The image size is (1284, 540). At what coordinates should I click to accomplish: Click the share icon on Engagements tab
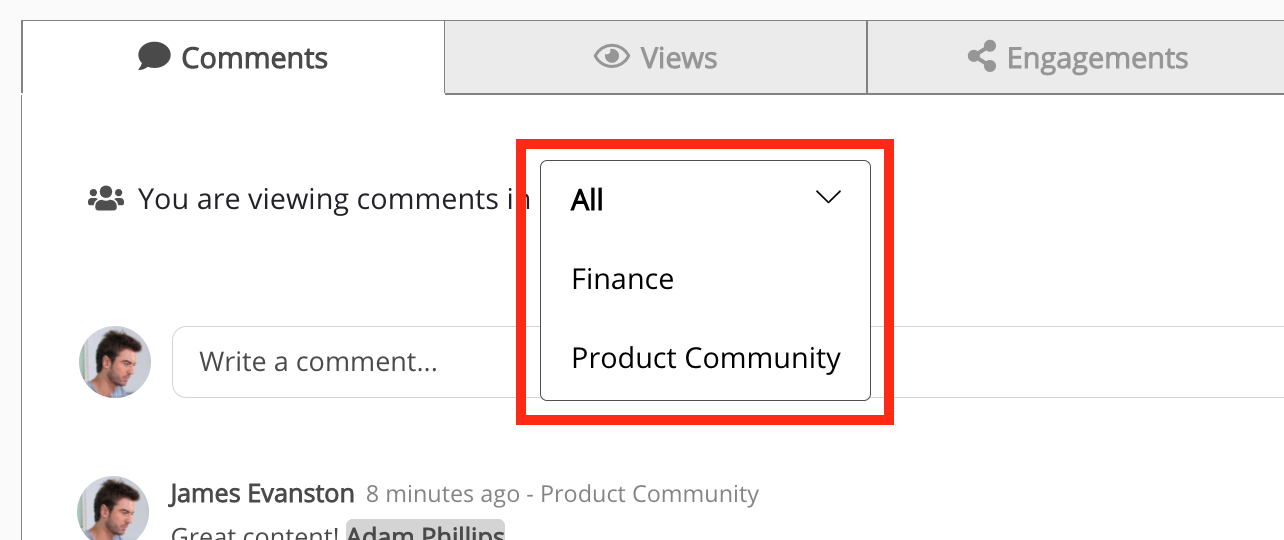click(x=982, y=57)
